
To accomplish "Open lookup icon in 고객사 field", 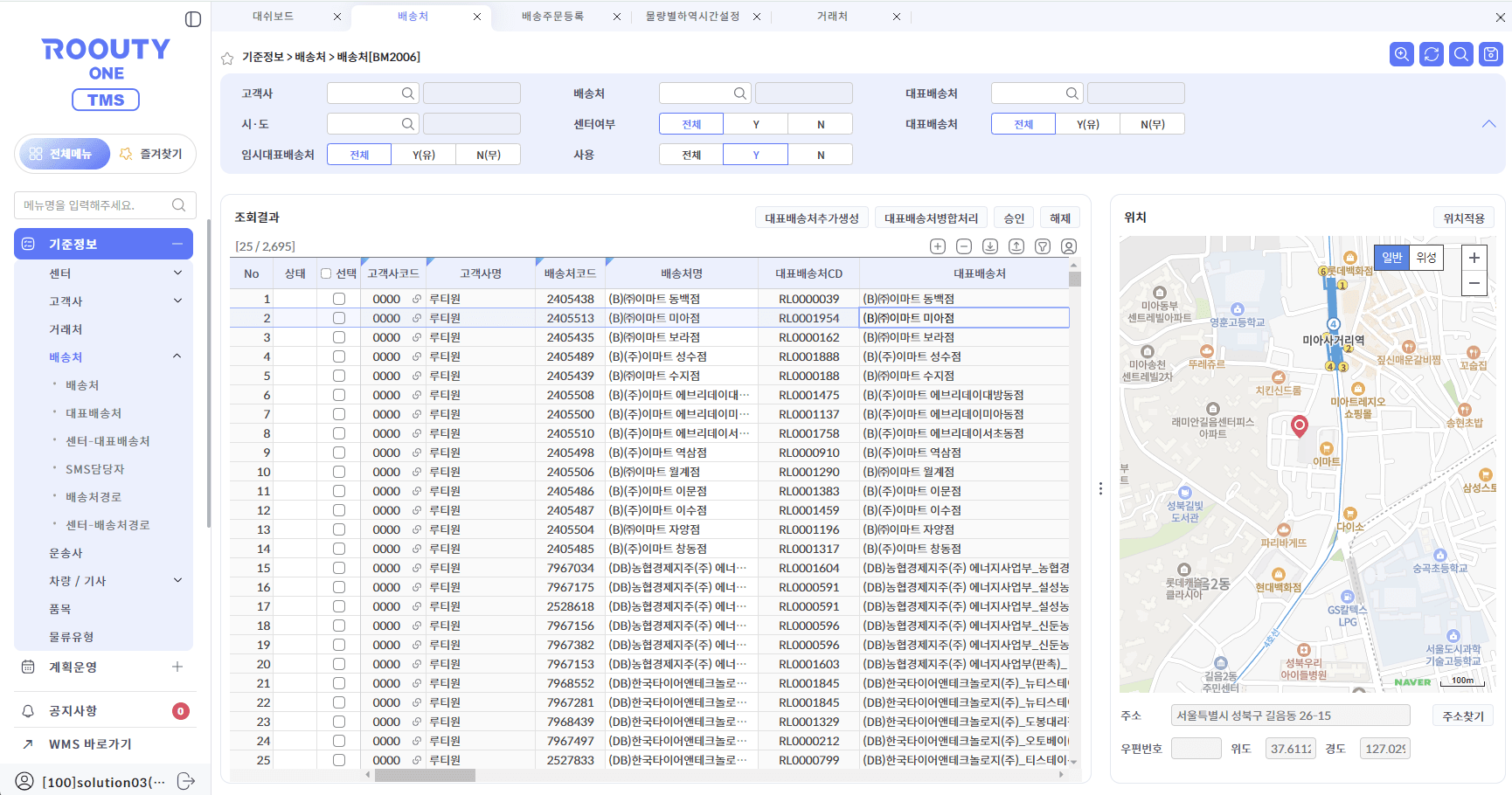I will point(408,93).
